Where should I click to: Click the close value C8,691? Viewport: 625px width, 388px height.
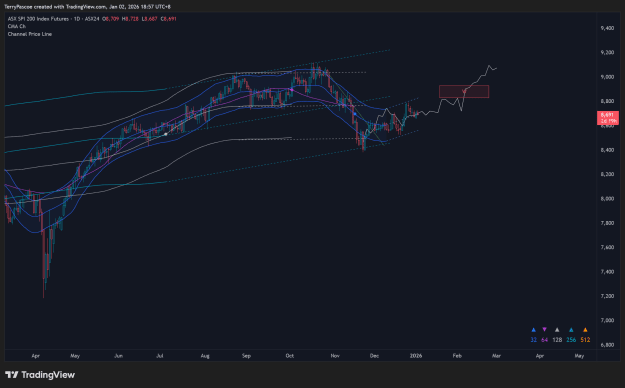coord(169,19)
